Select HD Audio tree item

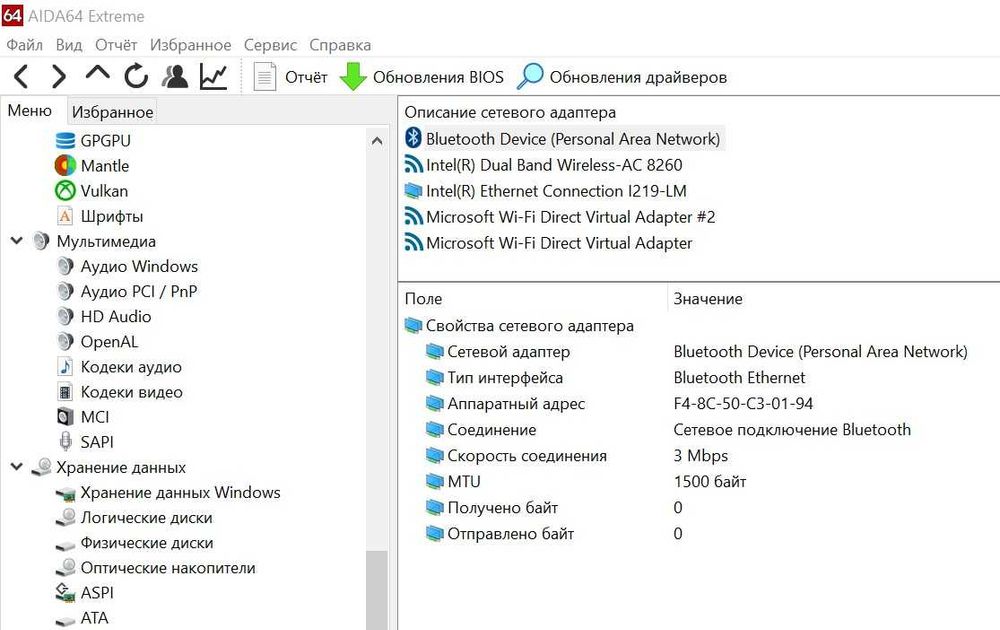(116, 316)
